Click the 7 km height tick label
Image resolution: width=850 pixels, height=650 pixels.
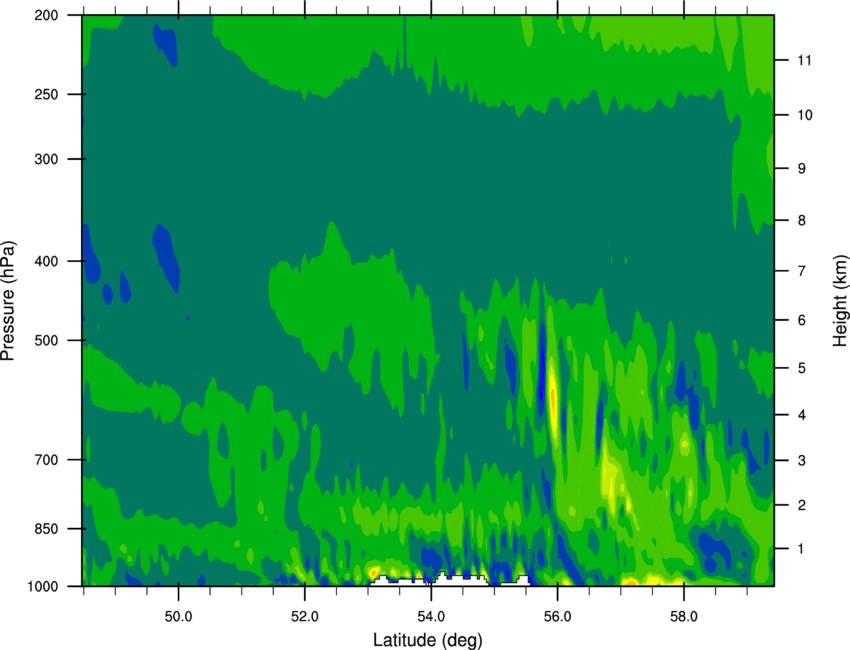pos(801,271)
